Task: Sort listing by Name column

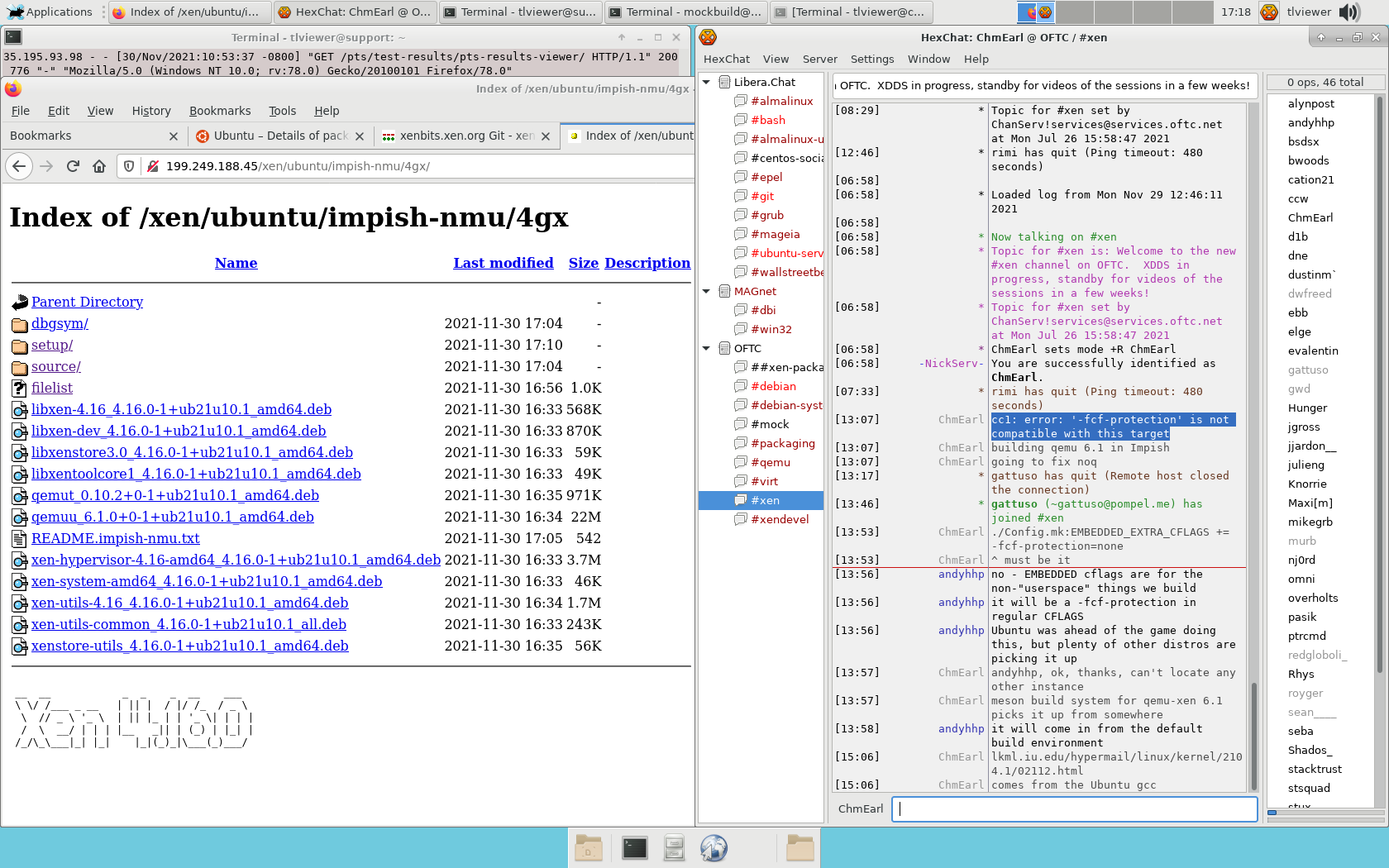Action: click(x=236, y=263)
